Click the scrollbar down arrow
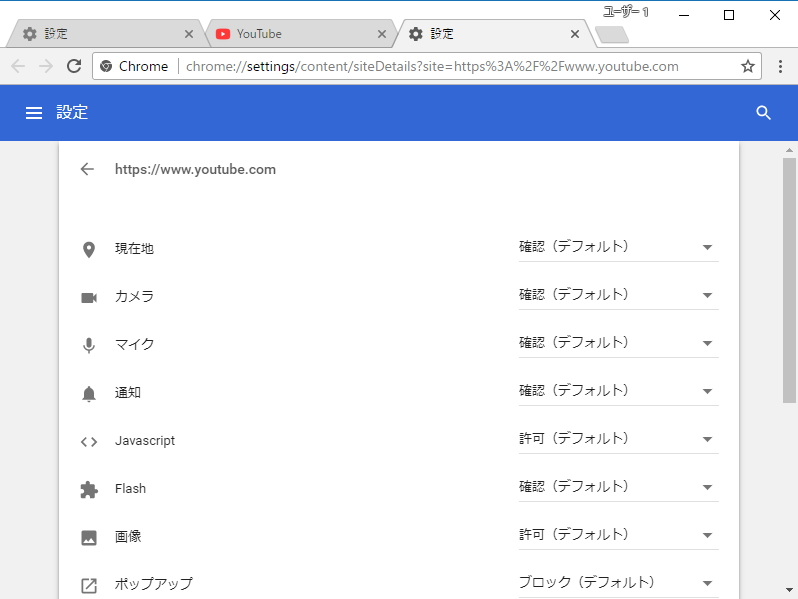Screen dimensions: 798x599 pyautogui.click(x=789, y=590)
